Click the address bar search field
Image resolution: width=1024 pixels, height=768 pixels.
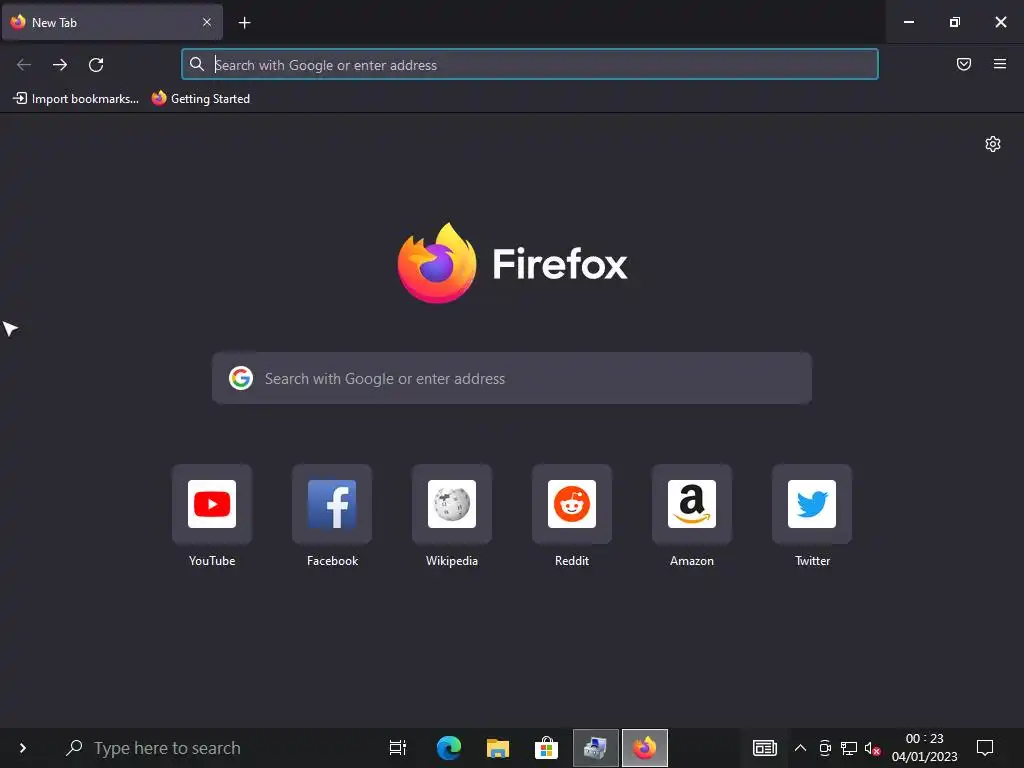click(530, 65)
